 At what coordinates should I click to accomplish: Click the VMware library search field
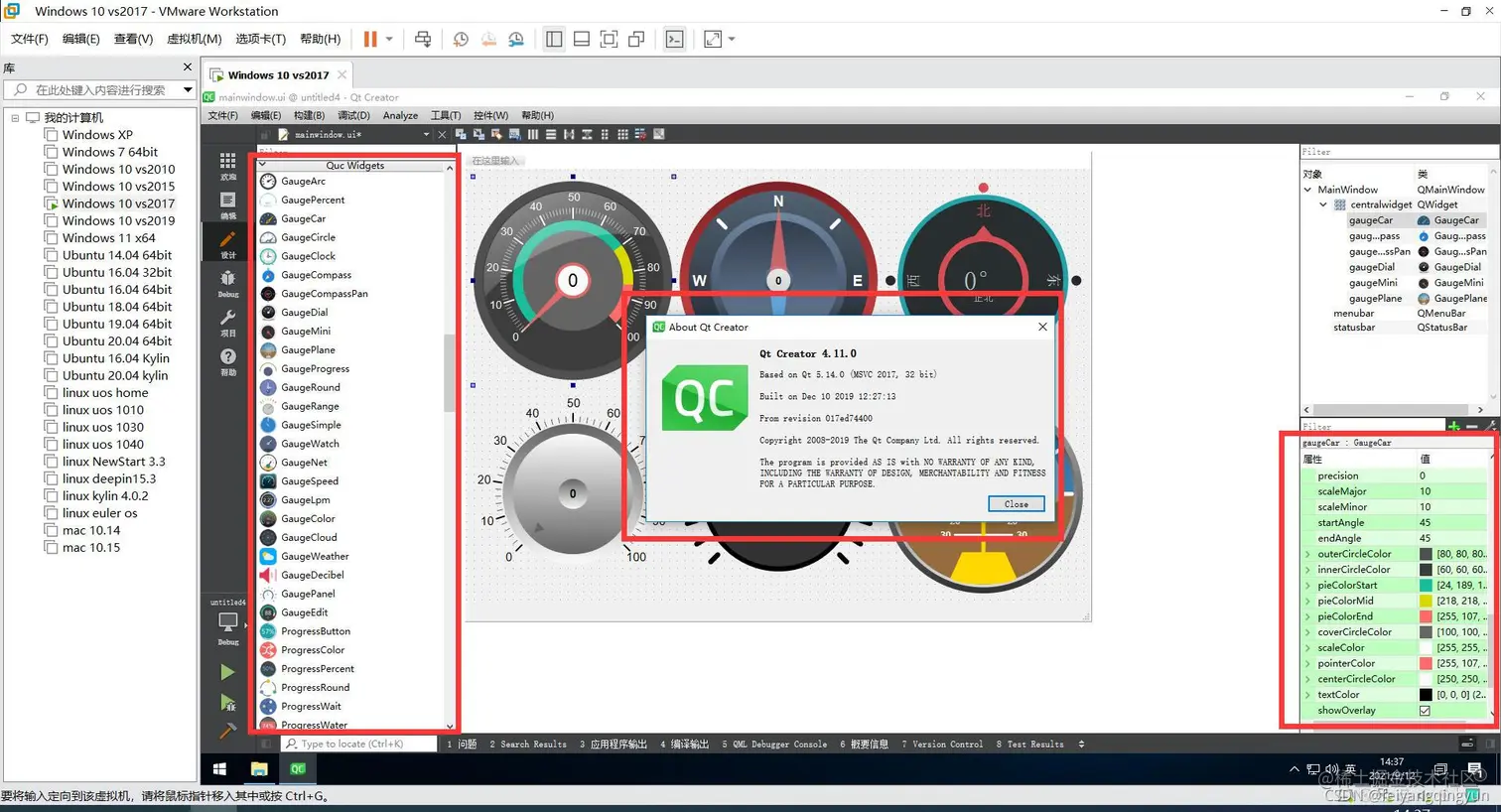pyautogui.click(x=100, y=90)
